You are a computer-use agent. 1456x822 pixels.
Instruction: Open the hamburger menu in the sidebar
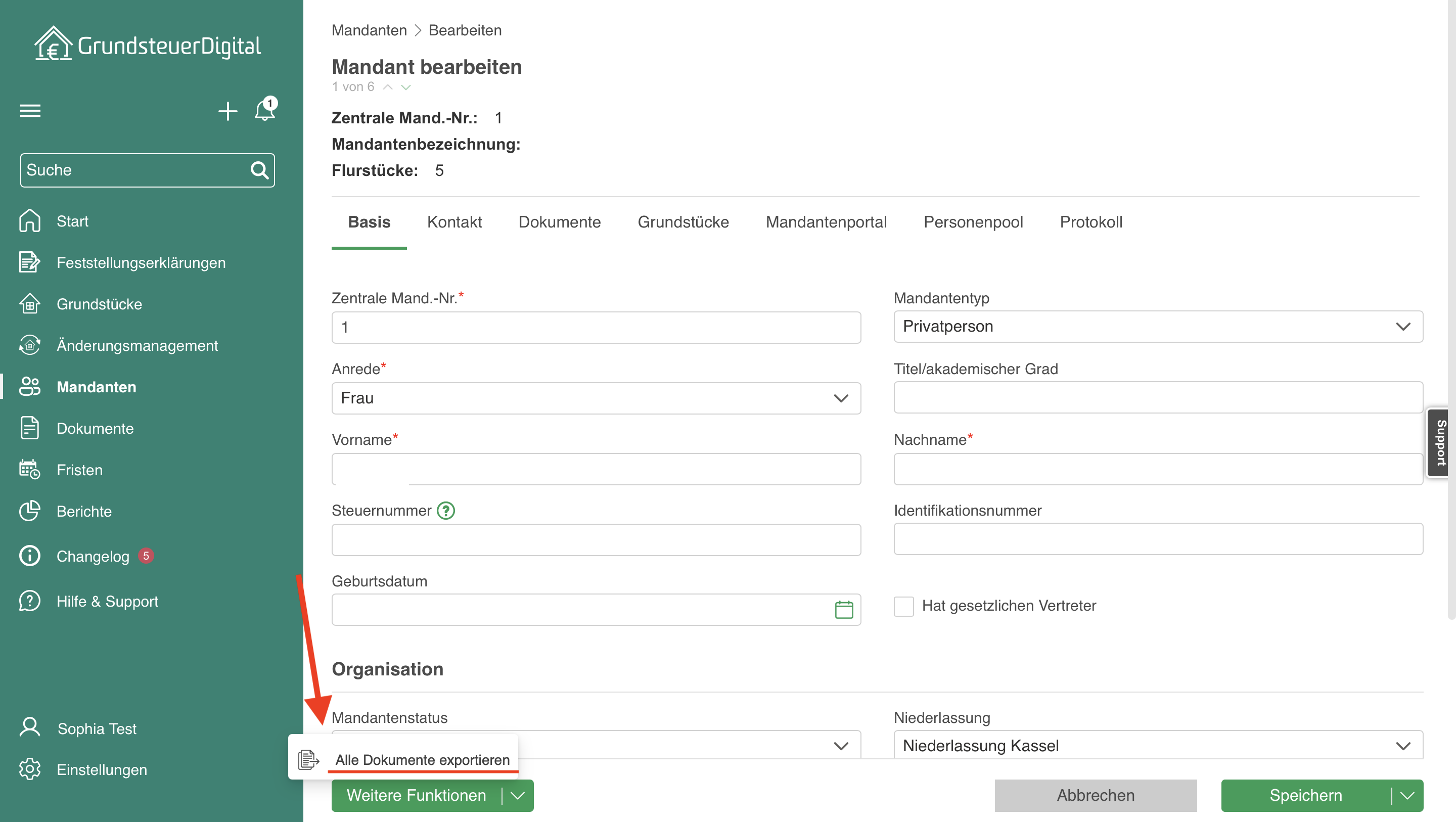[x=30, y=111]
